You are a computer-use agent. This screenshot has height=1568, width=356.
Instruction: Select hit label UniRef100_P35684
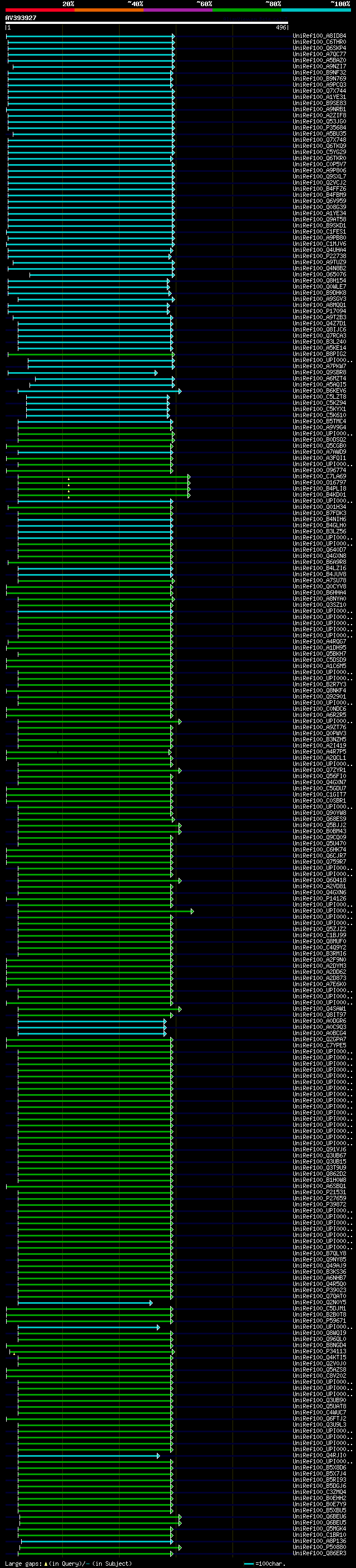[x=319, y=128]
